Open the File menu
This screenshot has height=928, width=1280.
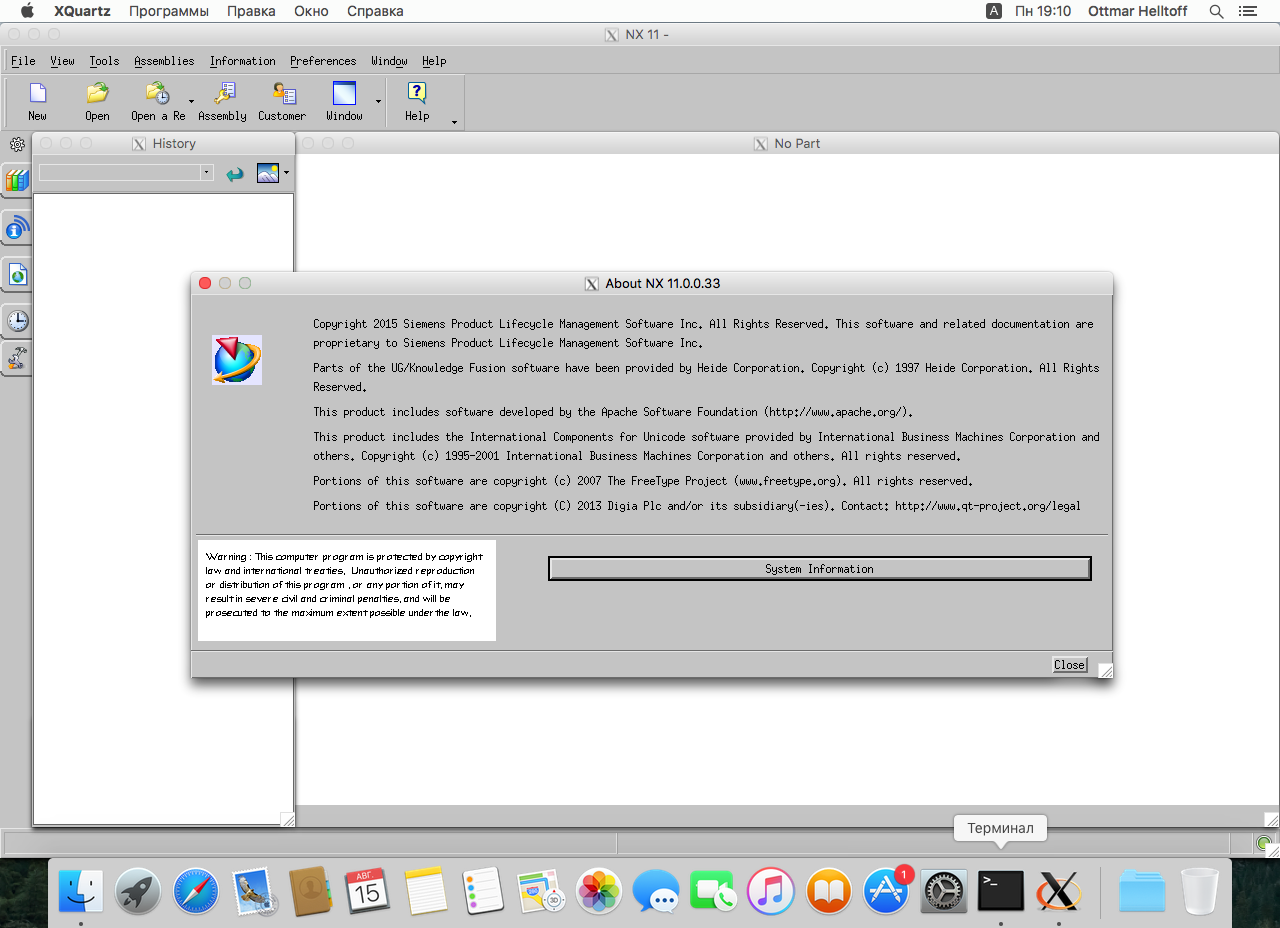[23, 61]
